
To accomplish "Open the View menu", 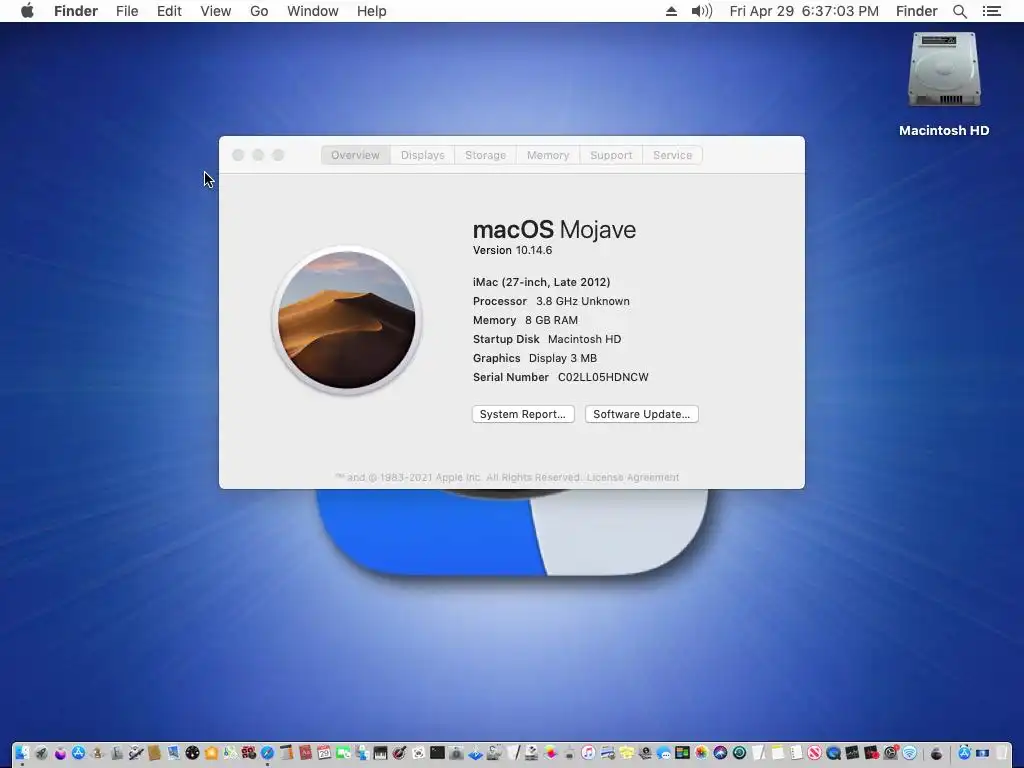I will click(x=216, y=11).
